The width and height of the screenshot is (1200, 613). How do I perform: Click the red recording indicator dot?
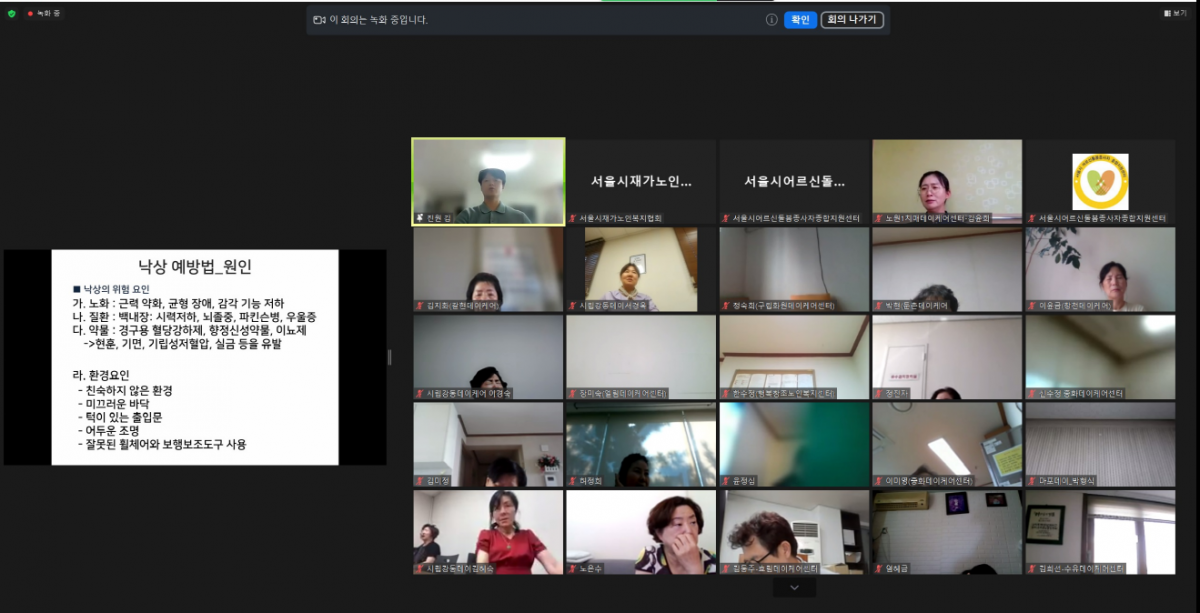coord(30,13)
